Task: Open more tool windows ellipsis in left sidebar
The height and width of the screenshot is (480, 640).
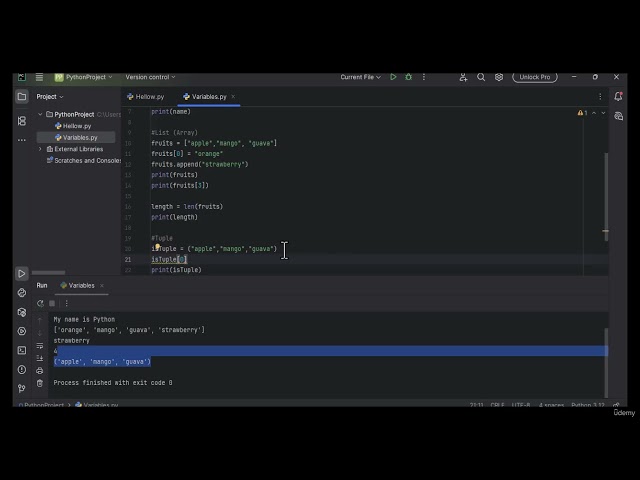Action: point(22,140)
